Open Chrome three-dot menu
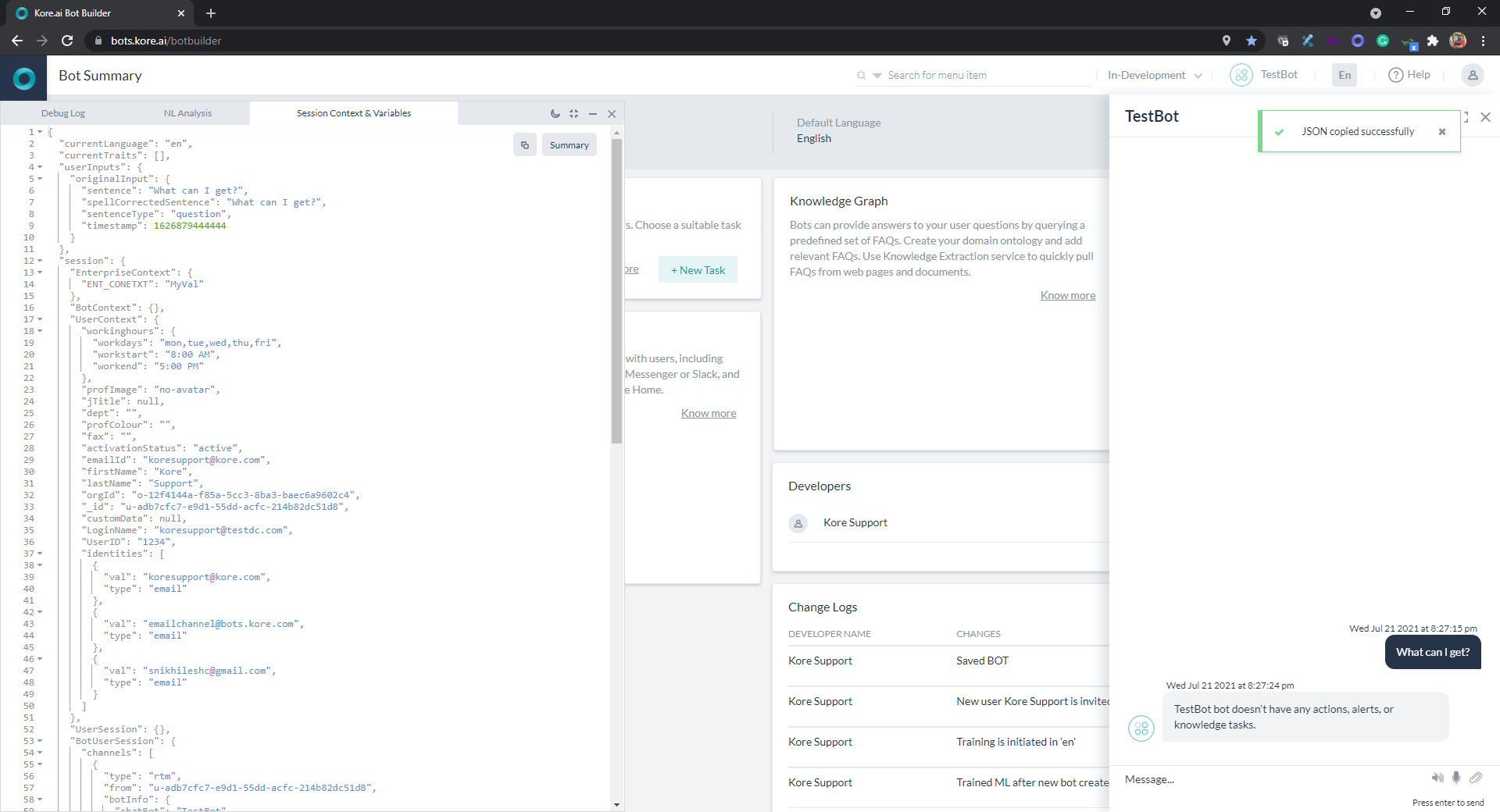 [x=1483, y=41]
